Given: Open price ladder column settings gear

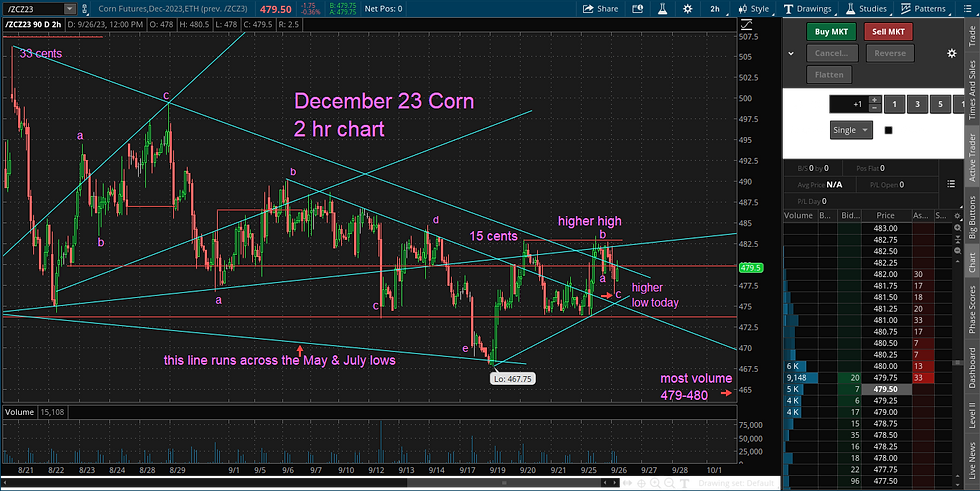Looking at the screenshot, I should 956,216.
